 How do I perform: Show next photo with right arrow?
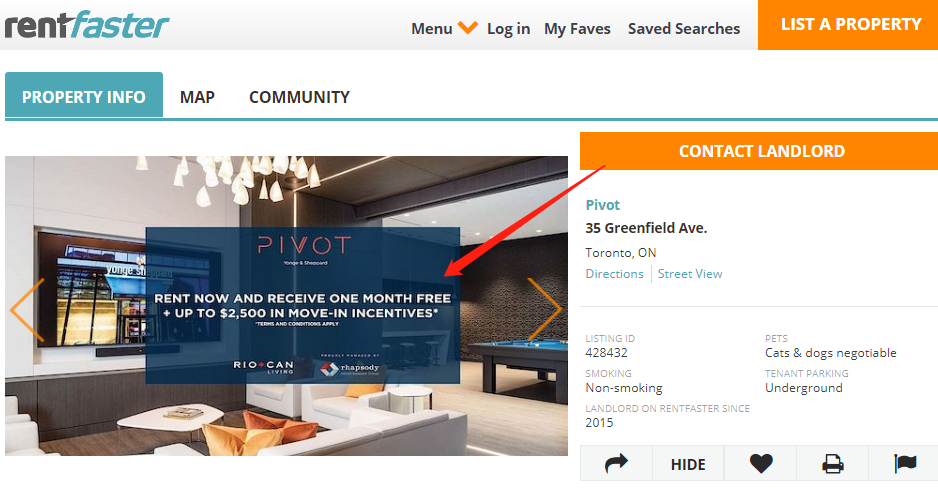545,309
